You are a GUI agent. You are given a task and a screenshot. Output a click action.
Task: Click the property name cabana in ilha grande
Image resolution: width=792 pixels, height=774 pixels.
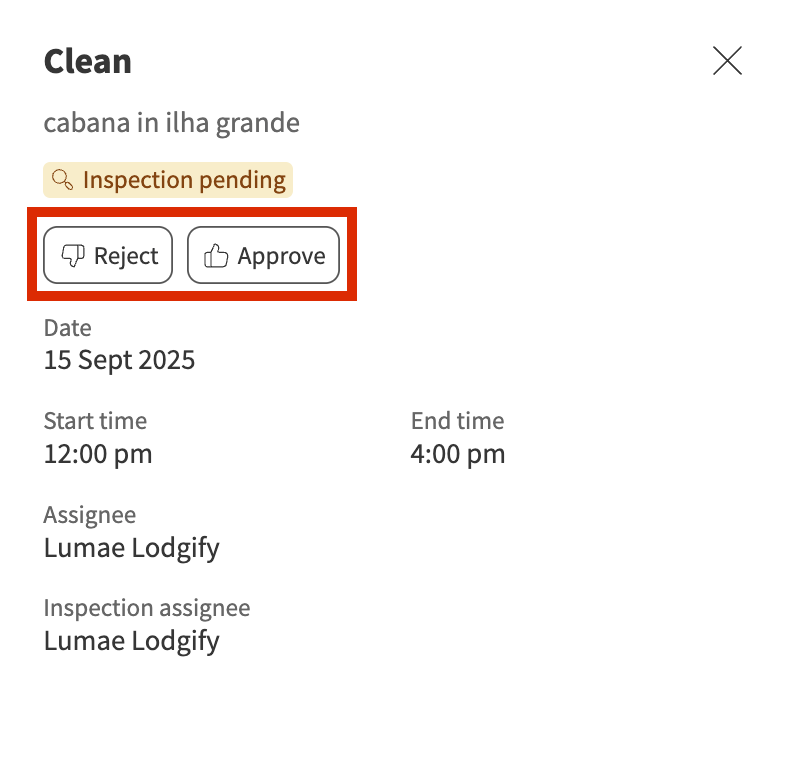171,124
